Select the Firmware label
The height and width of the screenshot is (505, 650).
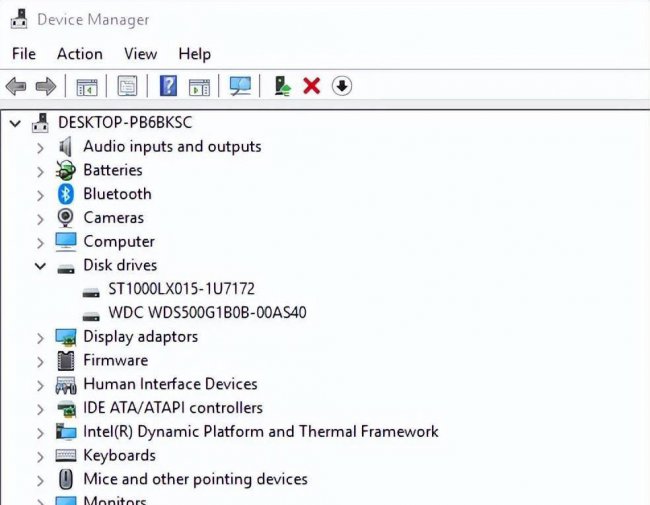116,360
